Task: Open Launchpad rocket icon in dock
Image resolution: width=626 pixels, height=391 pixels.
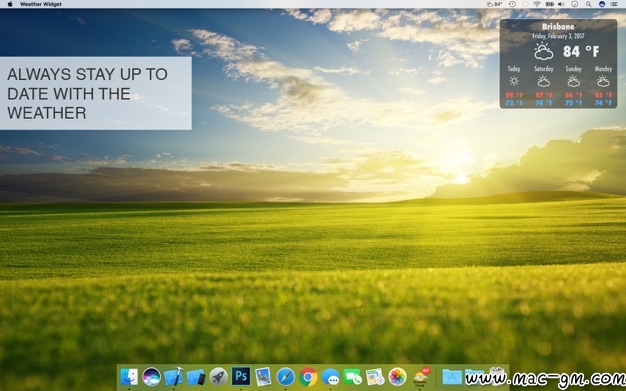Action: (218, 377)
